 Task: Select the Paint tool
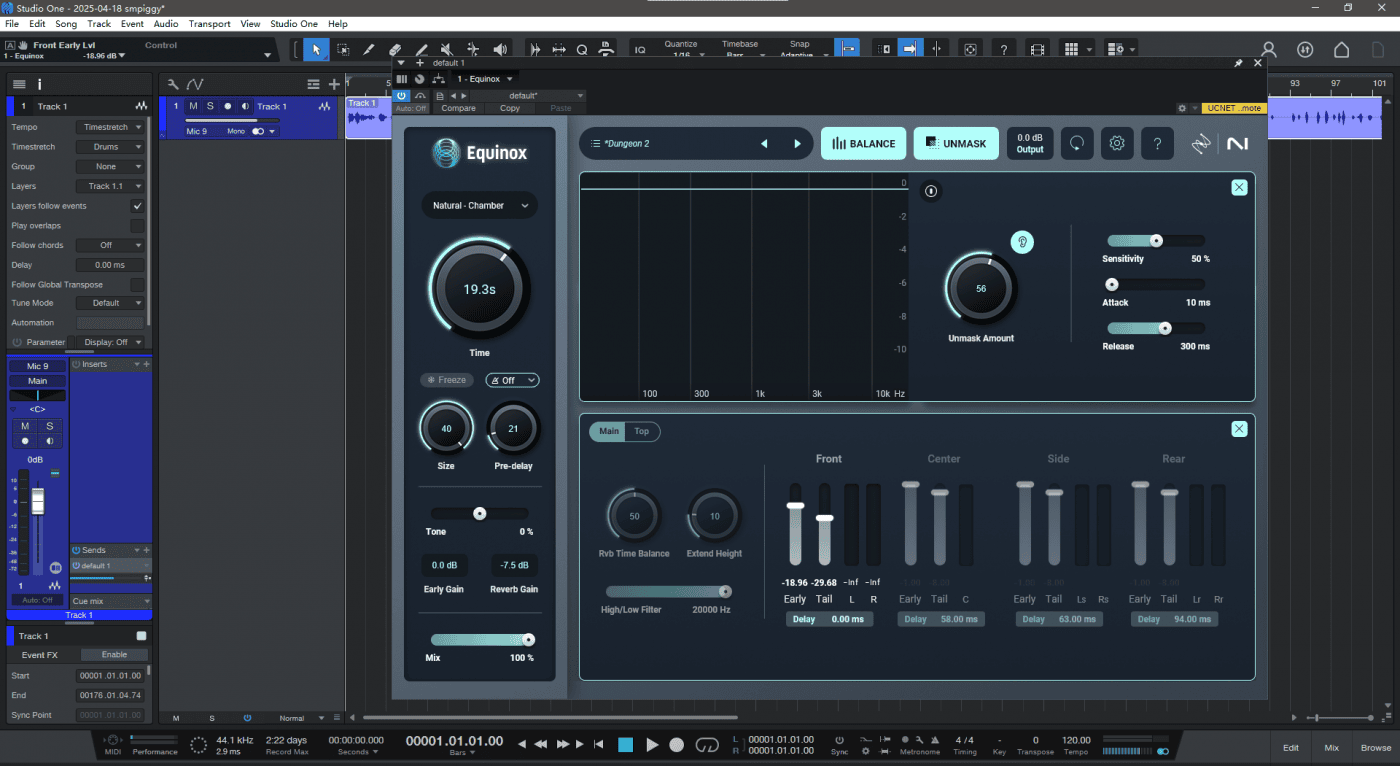(421, 49)
